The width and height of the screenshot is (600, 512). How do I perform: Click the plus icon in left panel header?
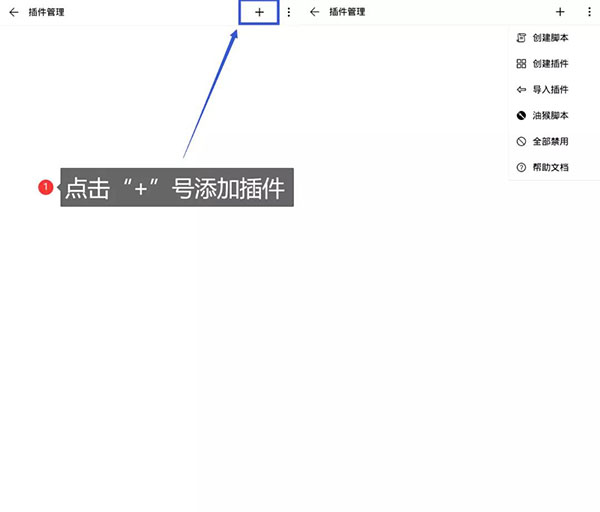pyautogui.click(x=259, y=12)
